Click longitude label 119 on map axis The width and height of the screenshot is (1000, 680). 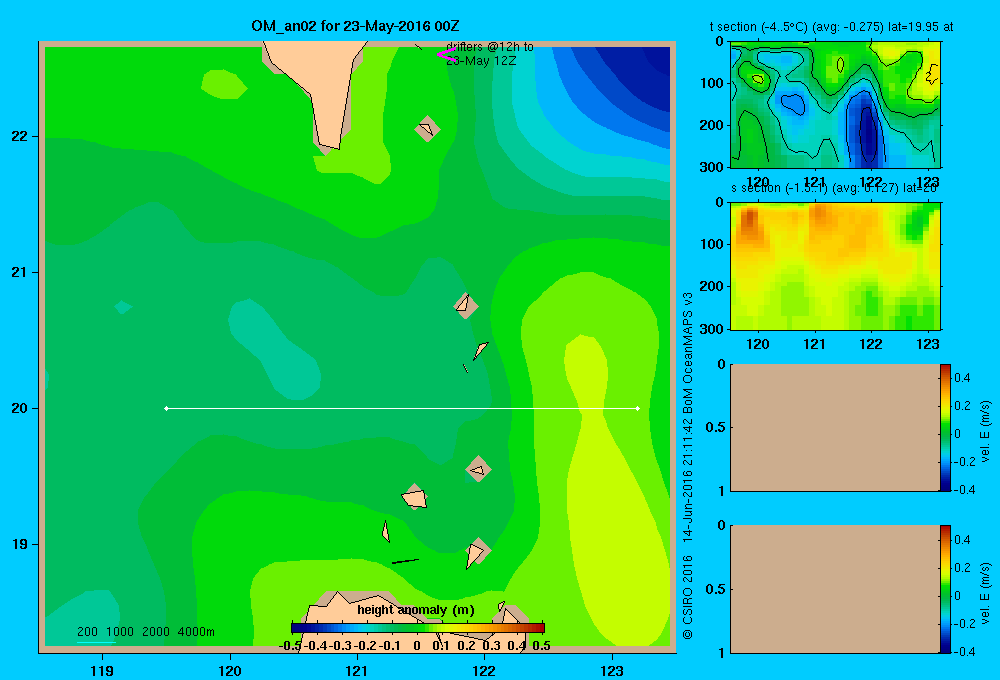102,670
